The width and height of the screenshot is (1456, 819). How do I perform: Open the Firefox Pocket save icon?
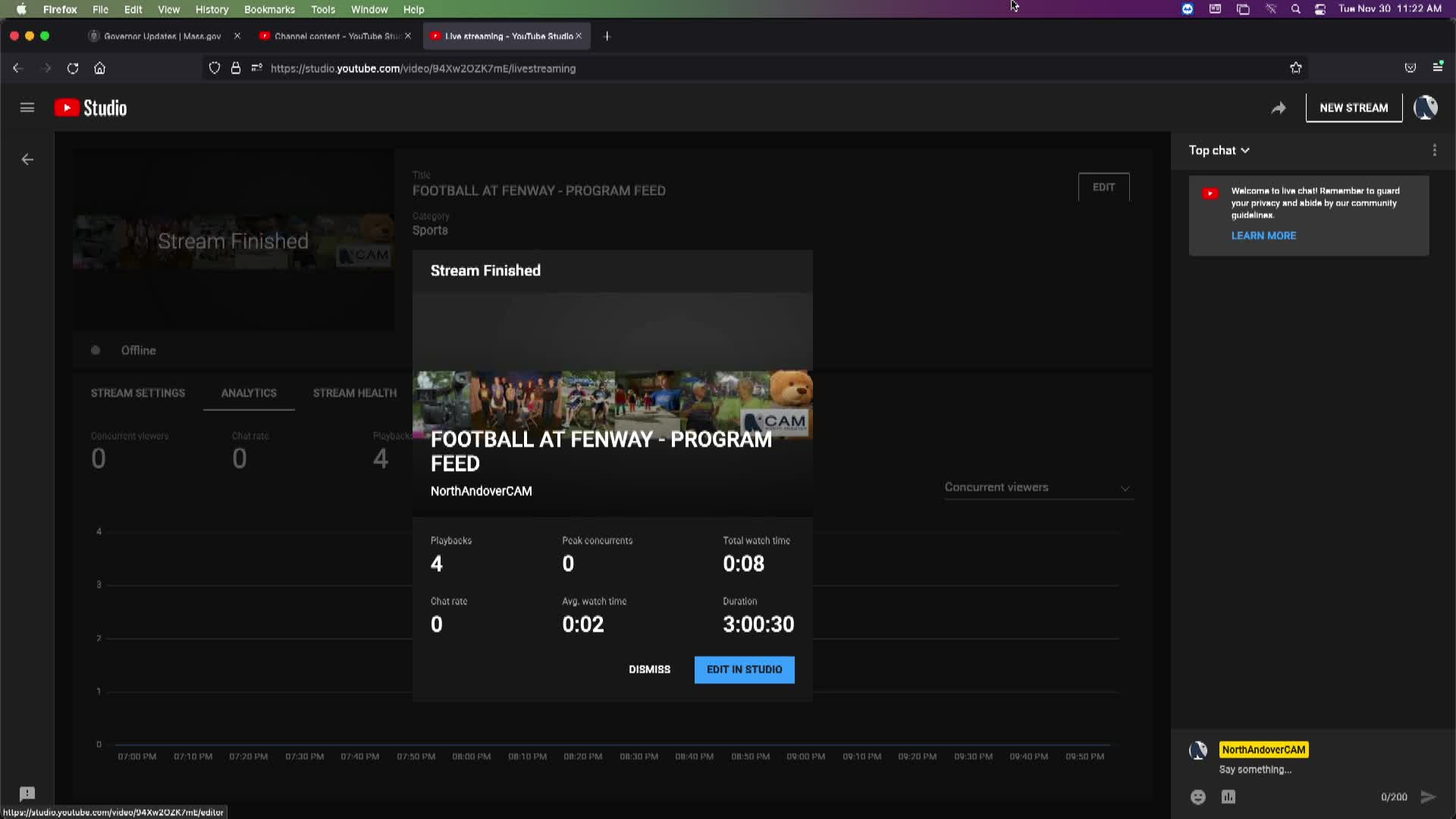click(x=1410, y=68)
